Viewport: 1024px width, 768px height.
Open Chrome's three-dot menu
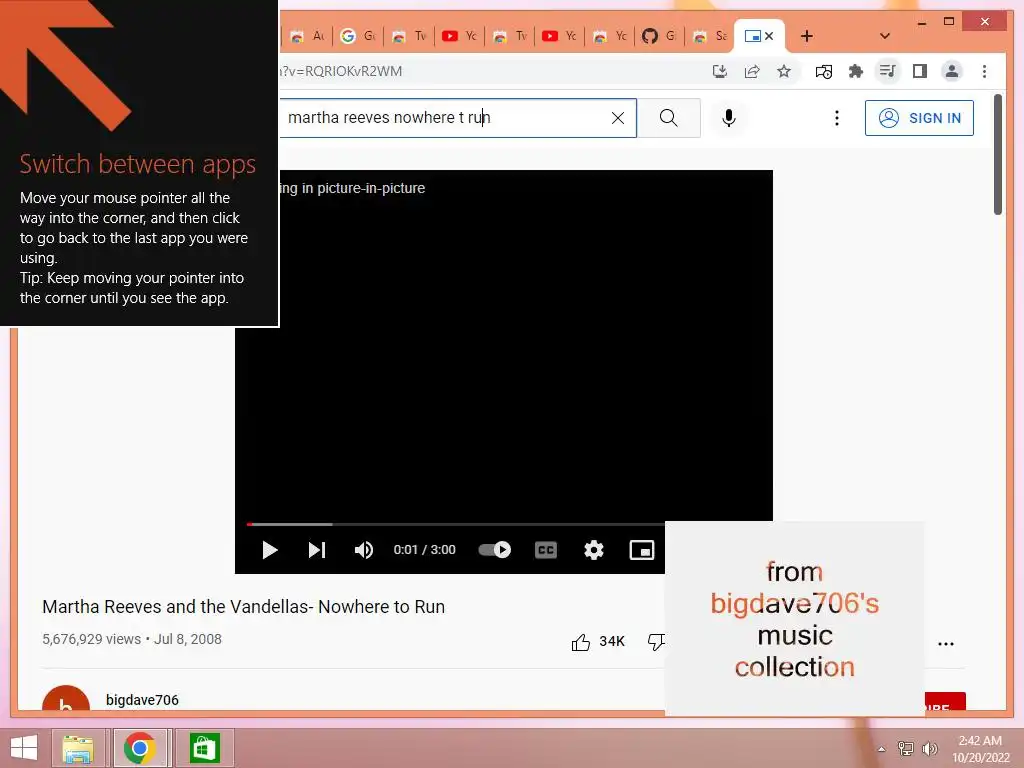tap(984, 71)
